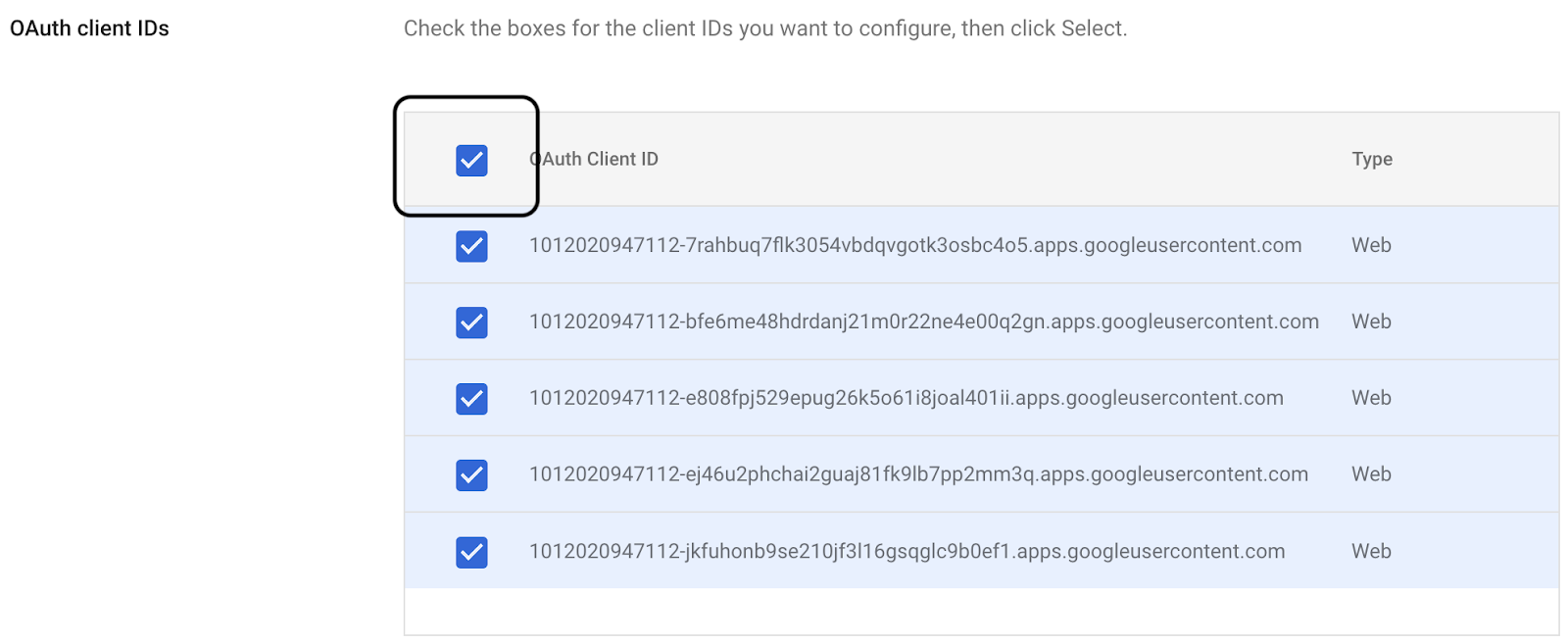Click the Web type cell in jkfuhonb9se row
The height and width of the screenshot is (644, 1568).
pyautogui.click(x=1371, y=551)
